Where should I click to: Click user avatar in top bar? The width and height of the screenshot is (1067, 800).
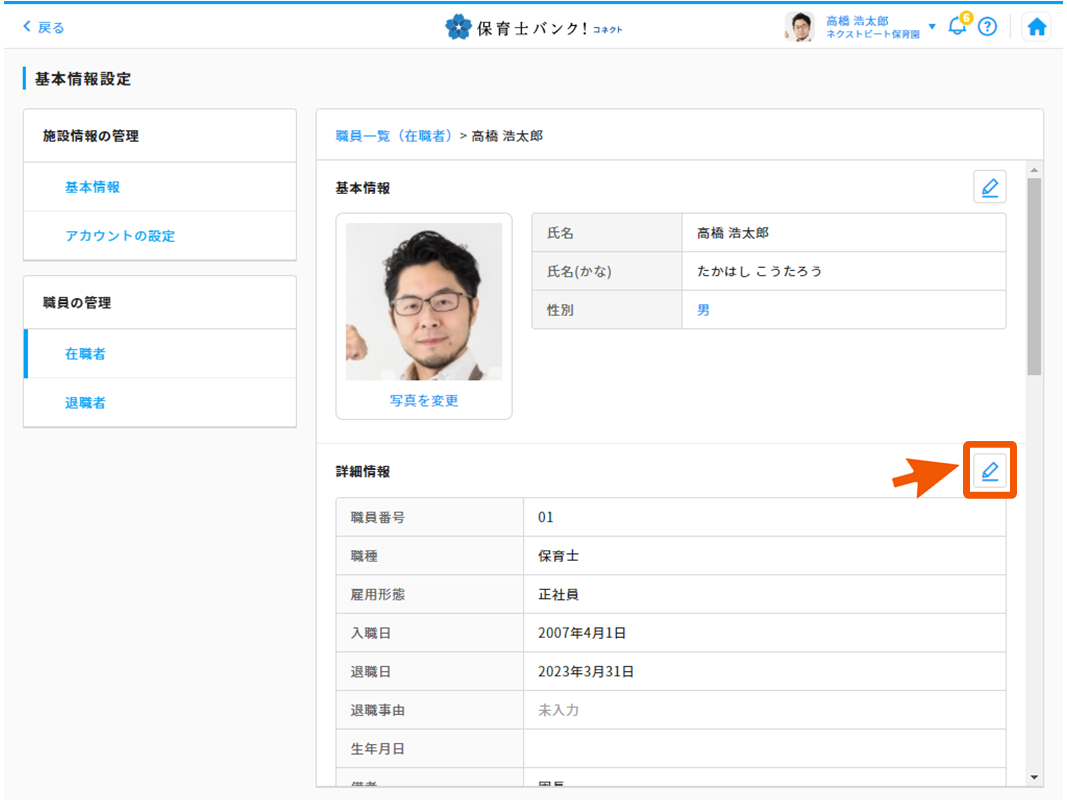800,27
